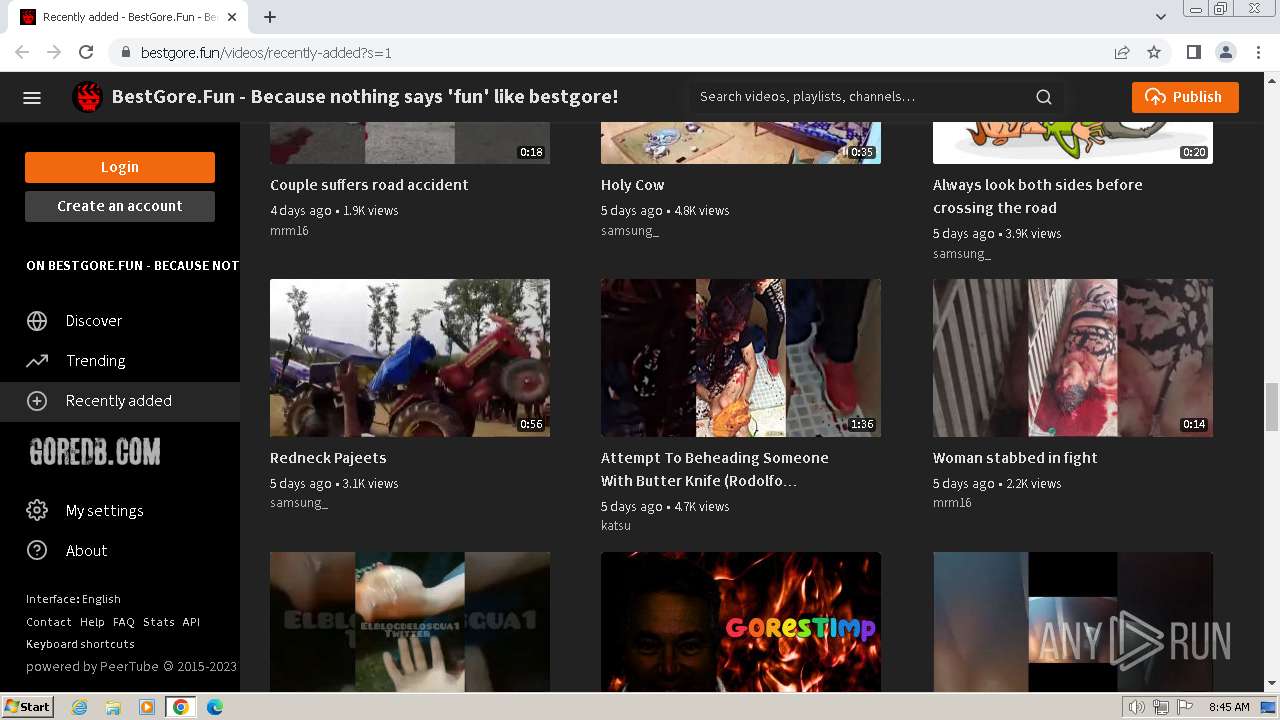Open the Chrome profile avatar icon

(1225, 53)
